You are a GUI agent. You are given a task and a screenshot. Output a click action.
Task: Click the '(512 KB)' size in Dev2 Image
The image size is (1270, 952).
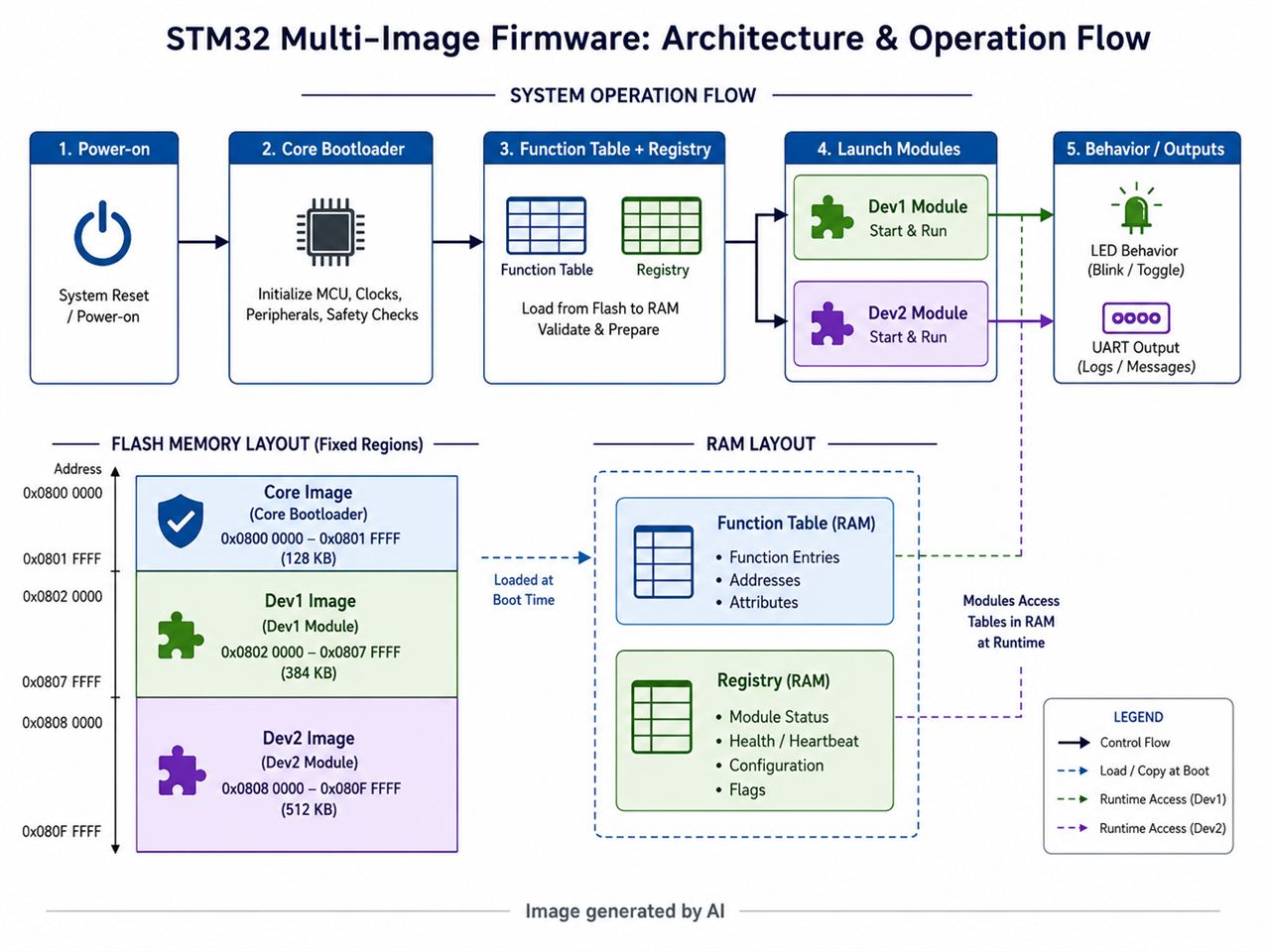click(309, 809)
